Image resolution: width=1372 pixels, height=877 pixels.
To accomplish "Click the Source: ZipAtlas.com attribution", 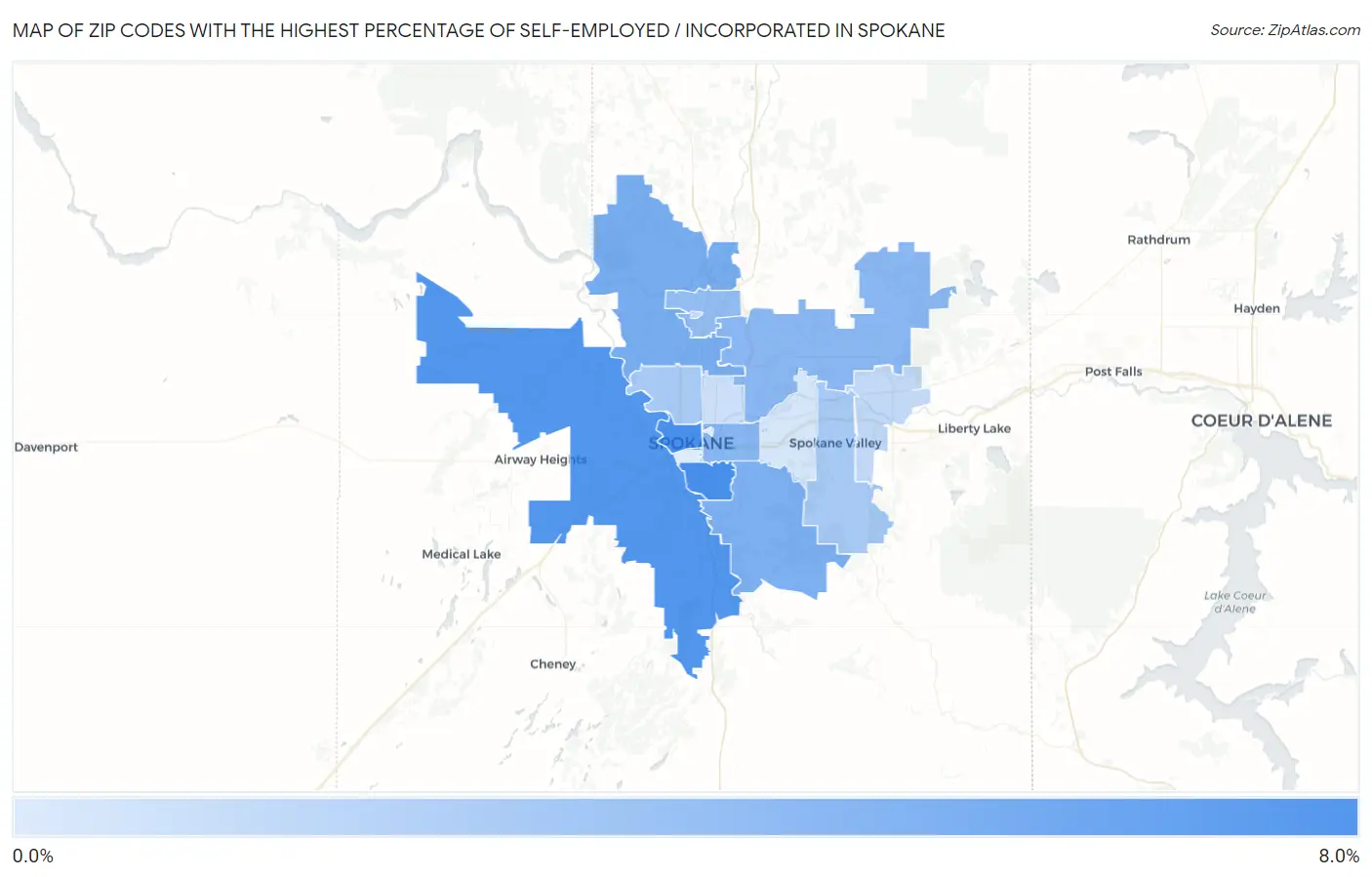I will tap(1285, 30).
